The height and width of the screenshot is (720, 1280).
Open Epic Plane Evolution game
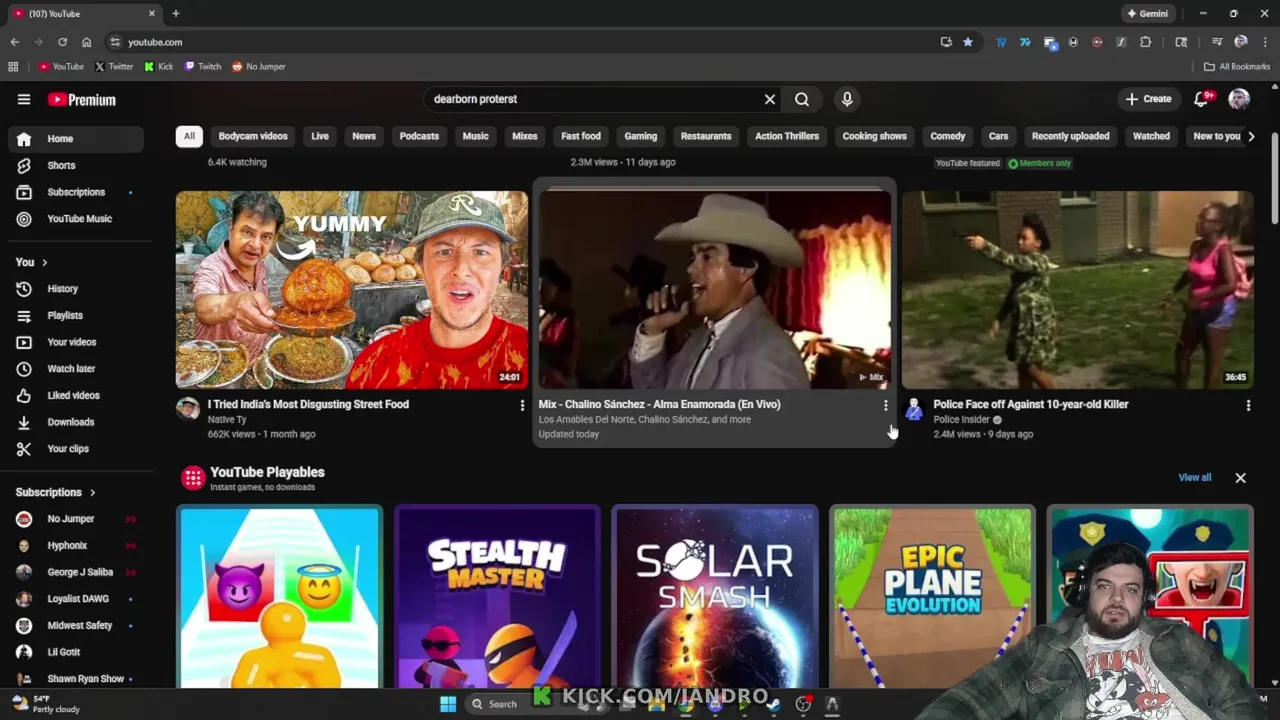pos(932,597)
